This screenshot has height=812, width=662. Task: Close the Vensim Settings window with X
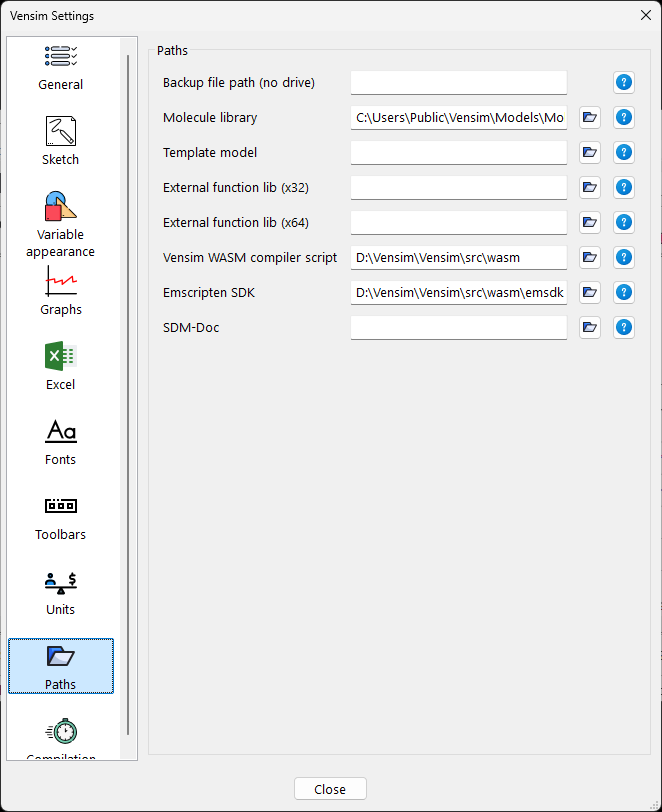[644, 15]
